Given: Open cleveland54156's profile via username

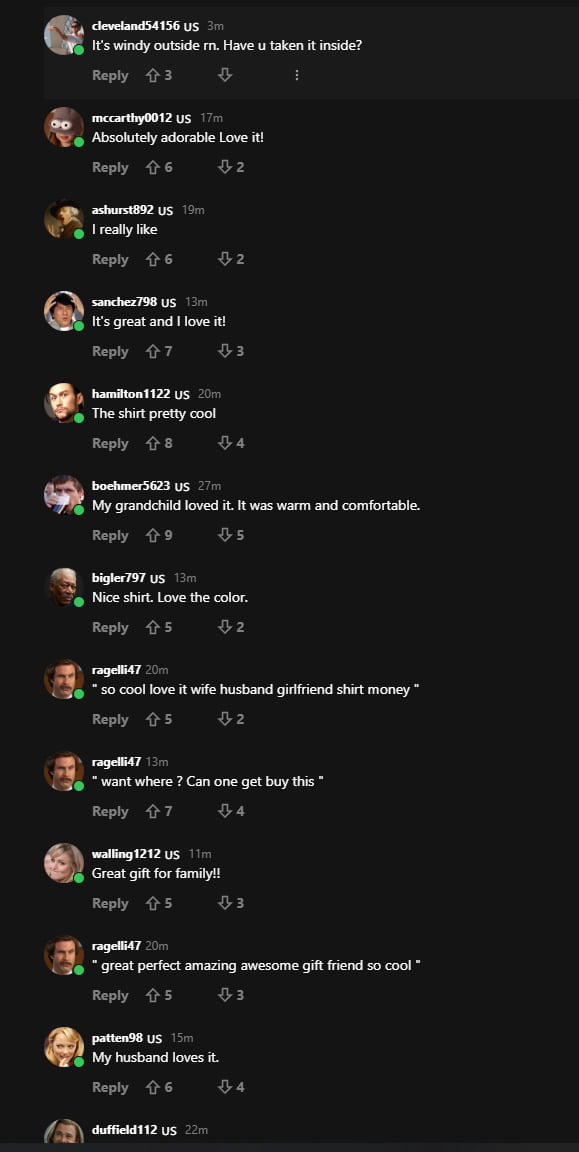Looking at the screenshot, I should 128,24.
